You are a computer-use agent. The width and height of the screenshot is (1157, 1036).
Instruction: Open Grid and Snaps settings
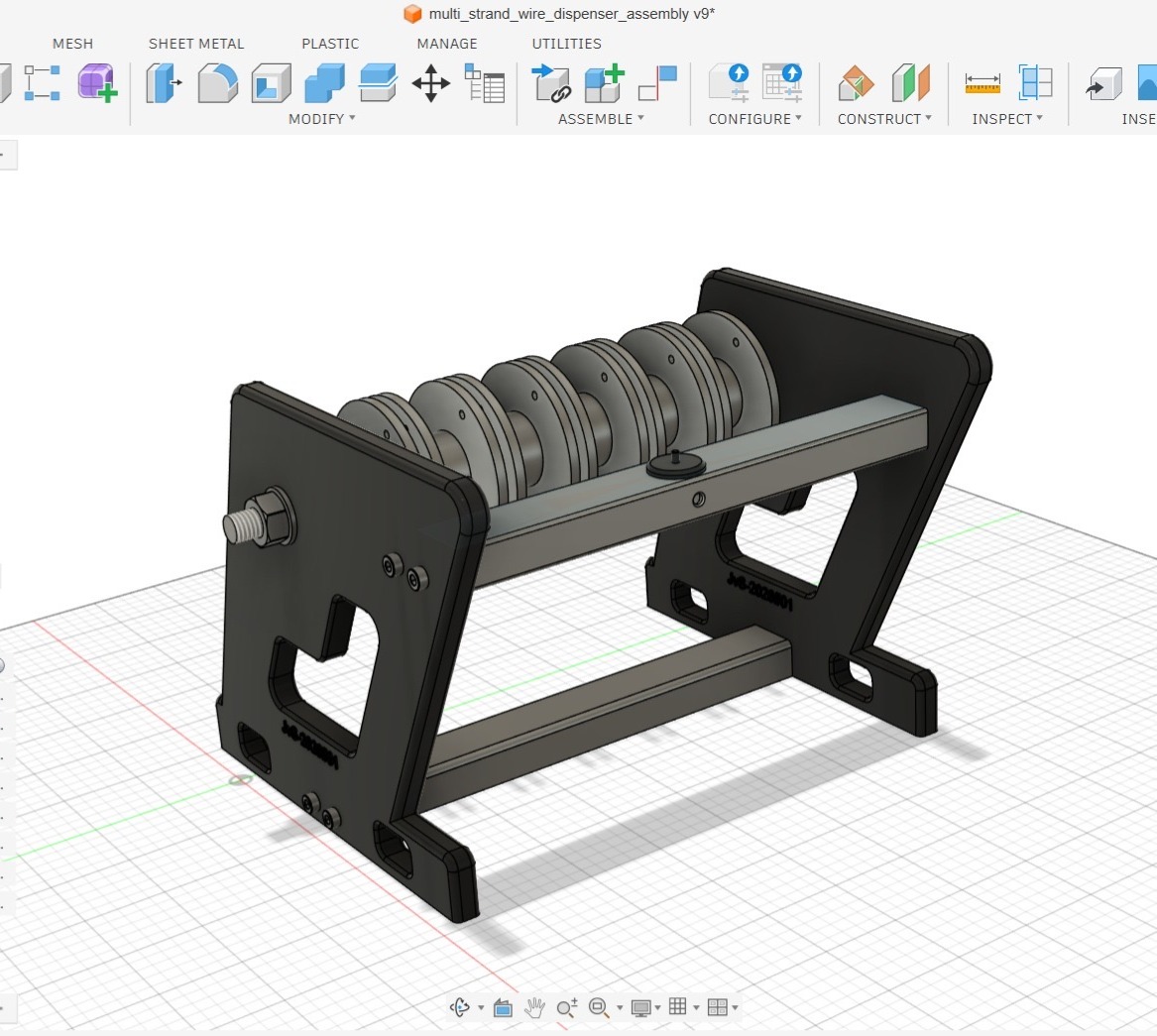(683, 1006)
